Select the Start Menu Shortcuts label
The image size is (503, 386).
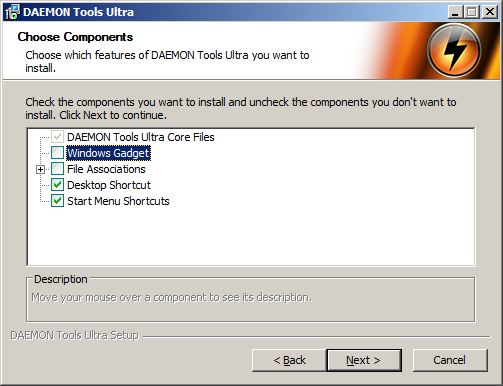coord(118,201)
